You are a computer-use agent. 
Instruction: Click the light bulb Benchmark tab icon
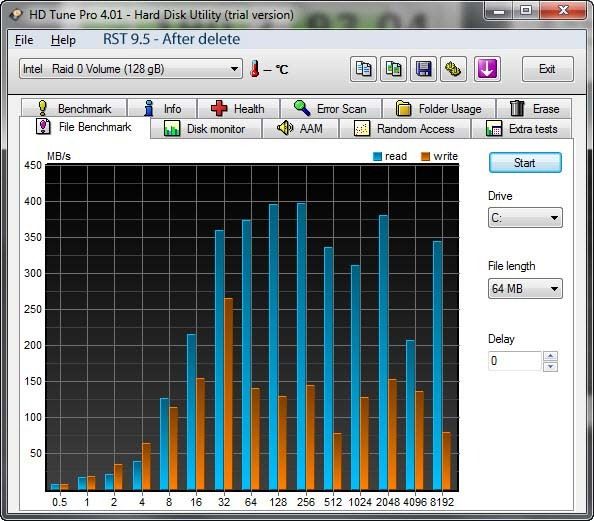[43, 108]
